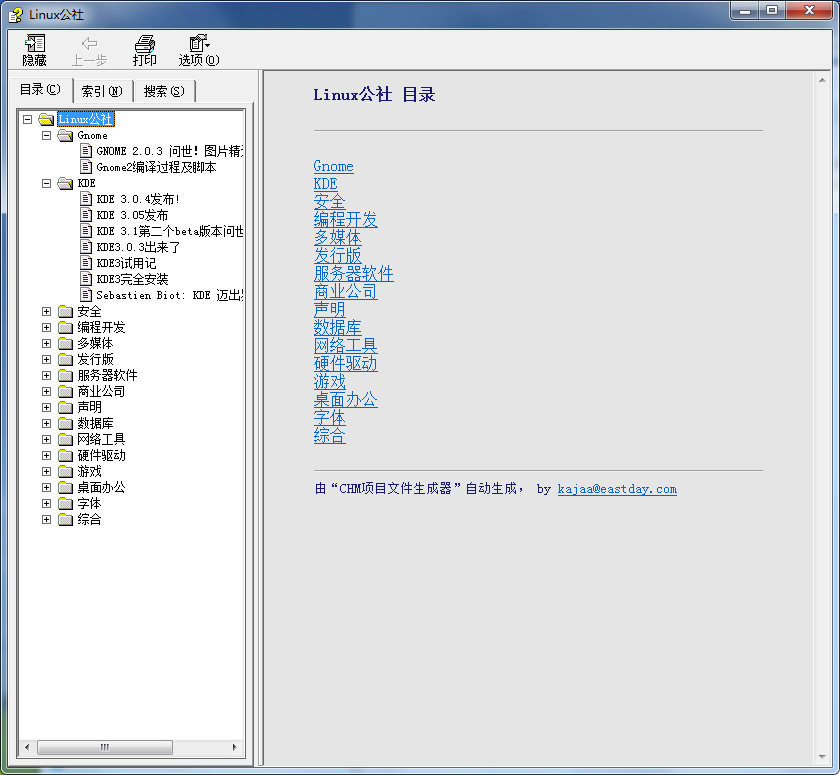The width and height of the screenshot is (840, 775).
Task: Expand the 安全 tree node
Action: 46,311
